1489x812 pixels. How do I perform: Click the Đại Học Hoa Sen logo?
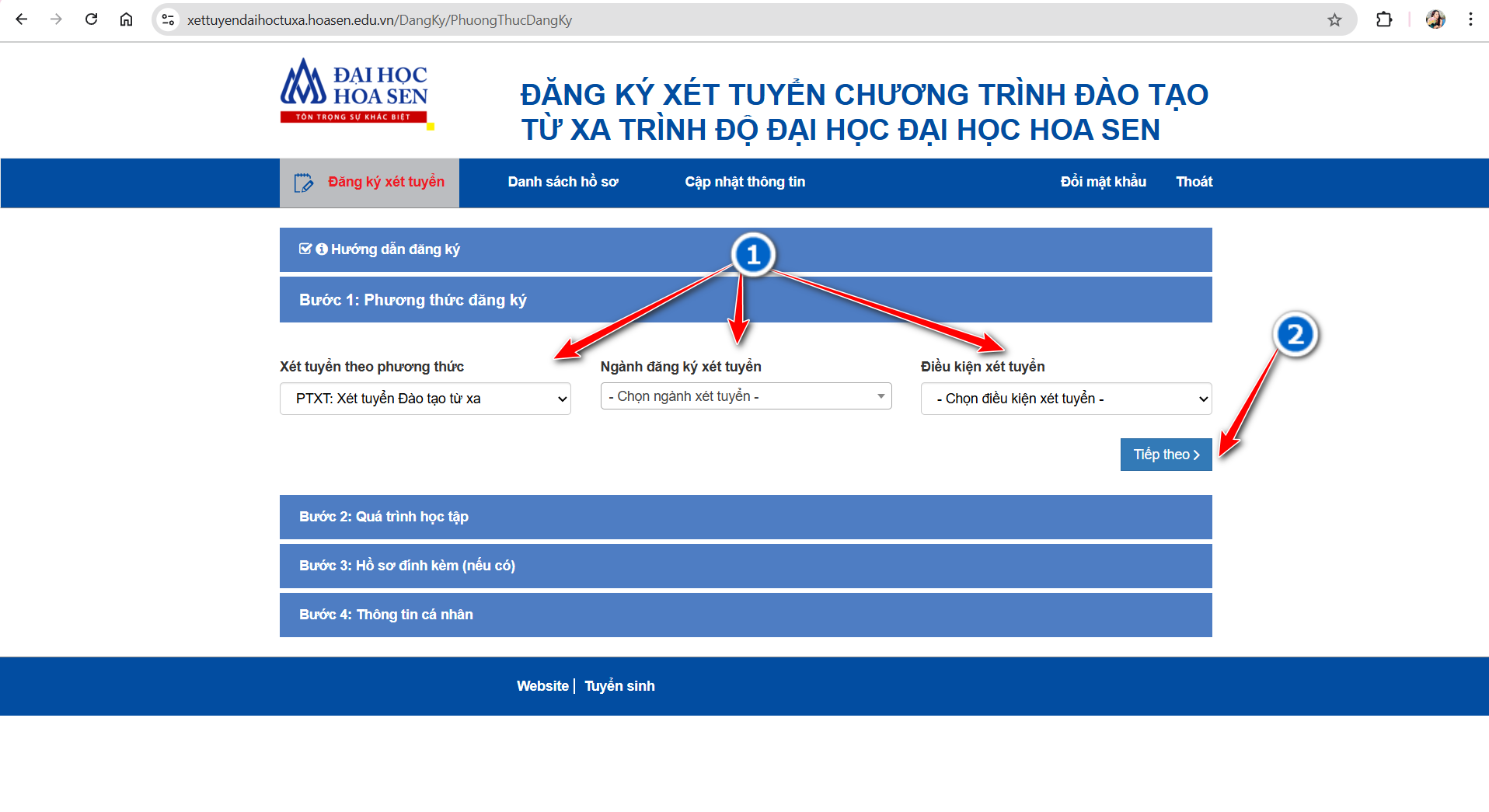[354, 92]
